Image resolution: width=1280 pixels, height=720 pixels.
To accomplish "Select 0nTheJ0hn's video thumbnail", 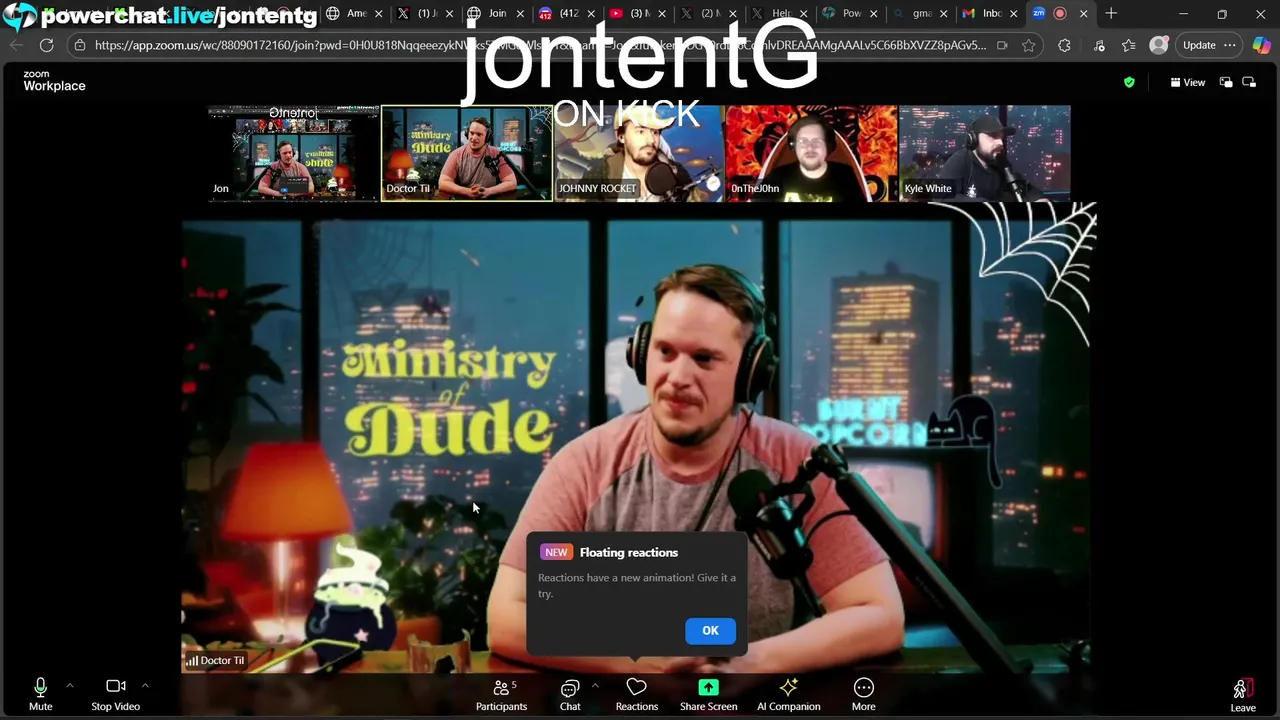I will point(812,153).
